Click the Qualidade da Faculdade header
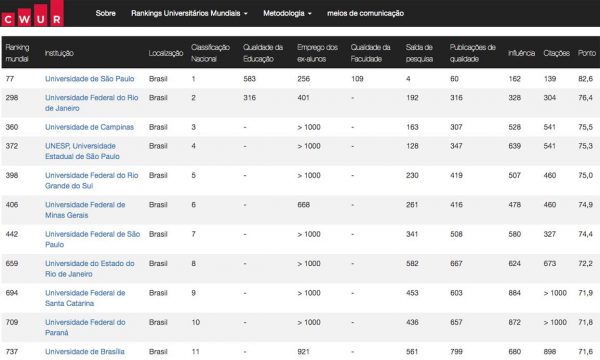Image resolution: width=600 pixels, height=360 pixels. pos(370,53)
